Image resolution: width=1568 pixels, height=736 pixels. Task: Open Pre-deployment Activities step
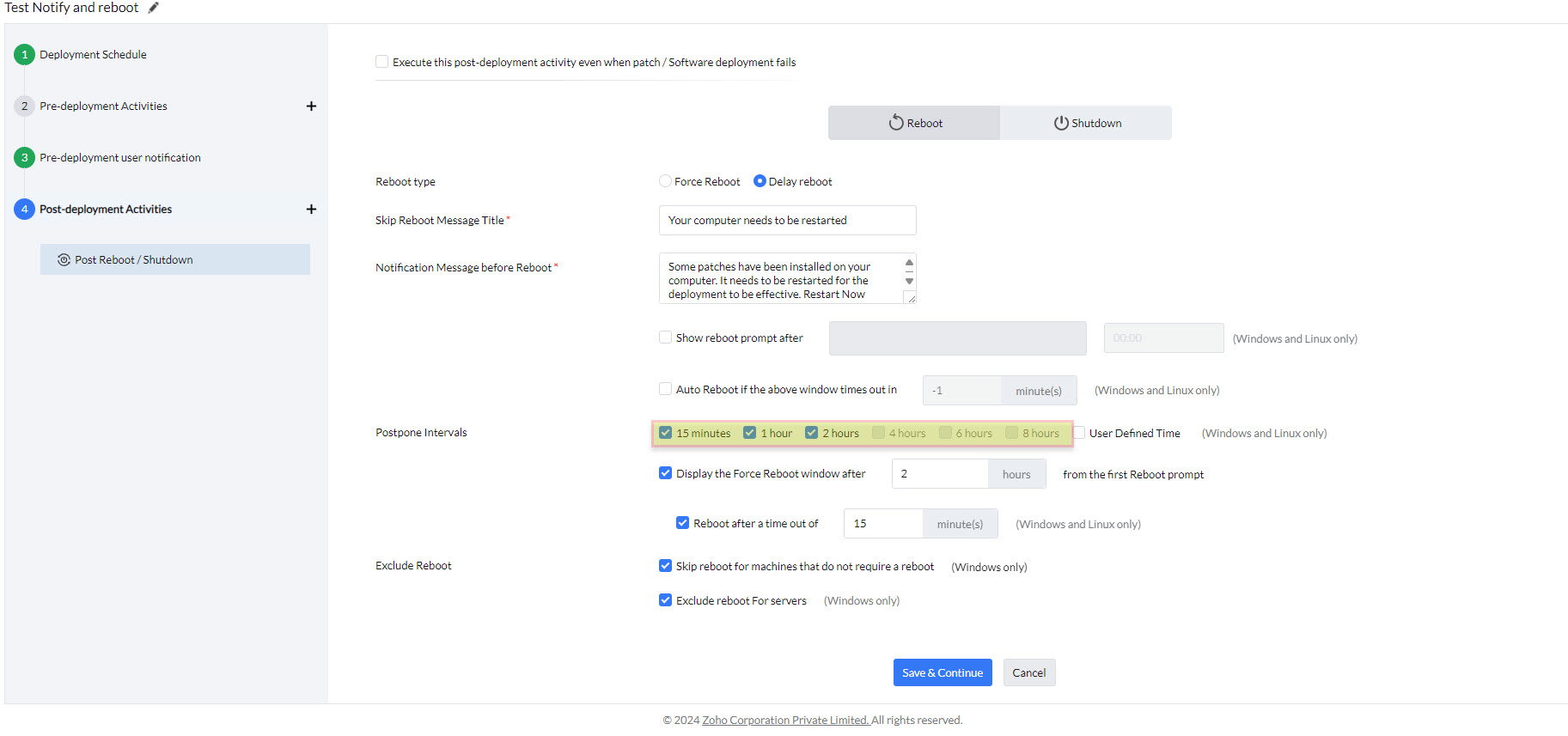point(103,106)
